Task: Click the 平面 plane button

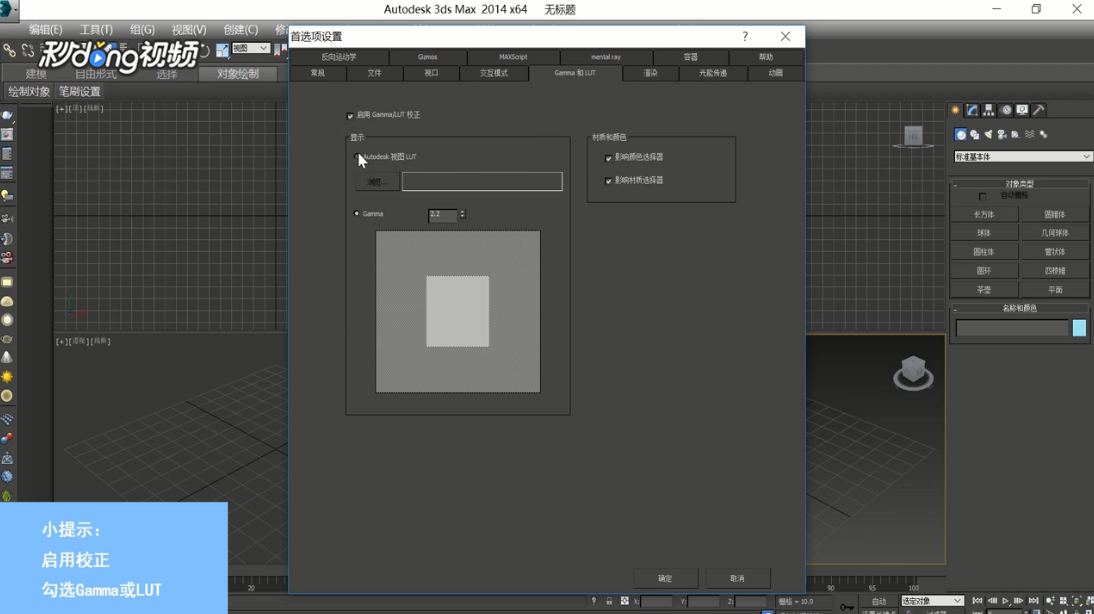Action: pyautogui.click(x=1054, y=290)
